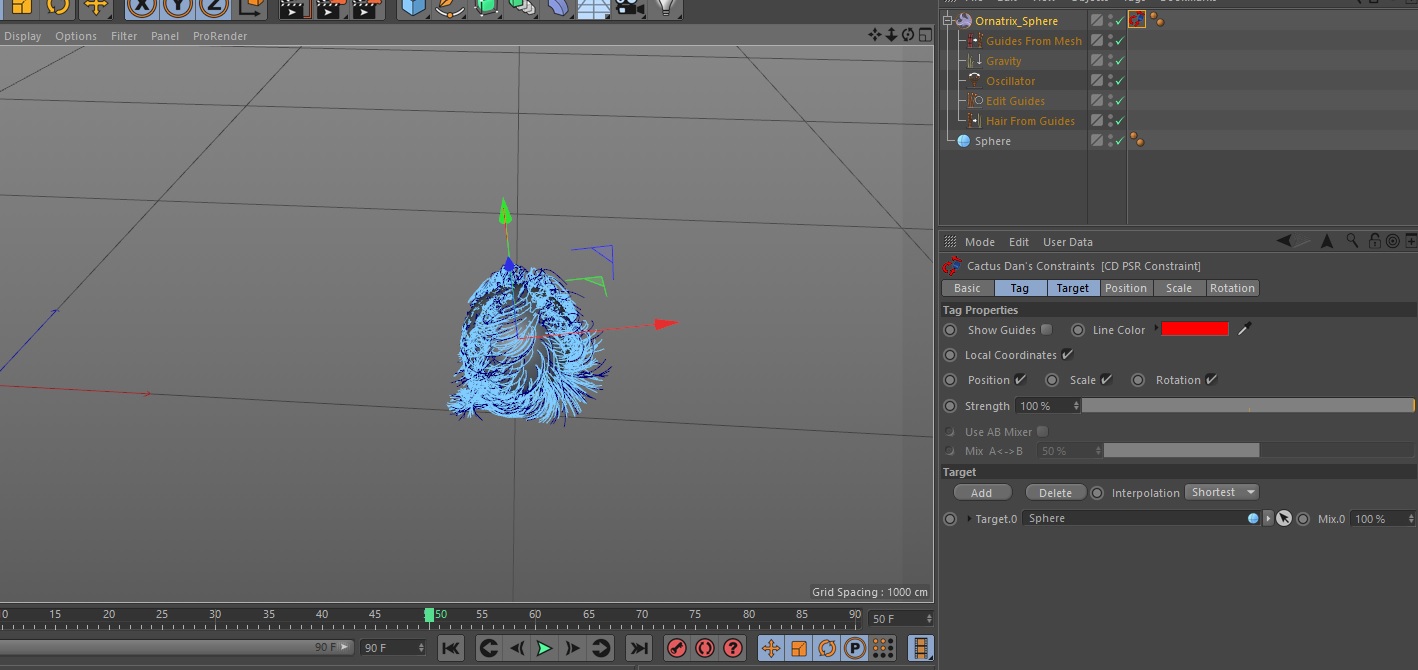Click the Add target button

pos(981,492)
